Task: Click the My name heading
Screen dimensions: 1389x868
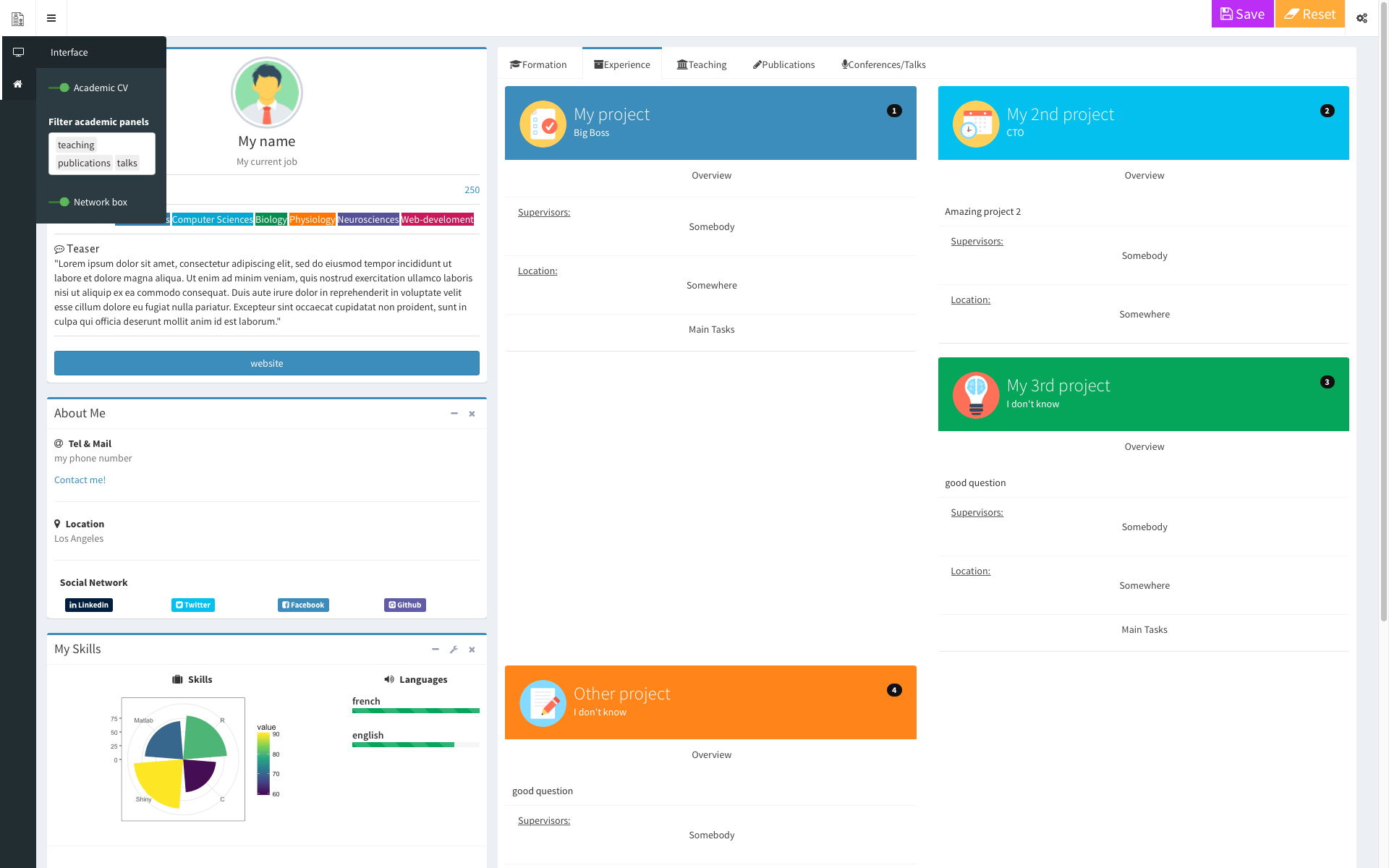Action: (x=267, y=141)
